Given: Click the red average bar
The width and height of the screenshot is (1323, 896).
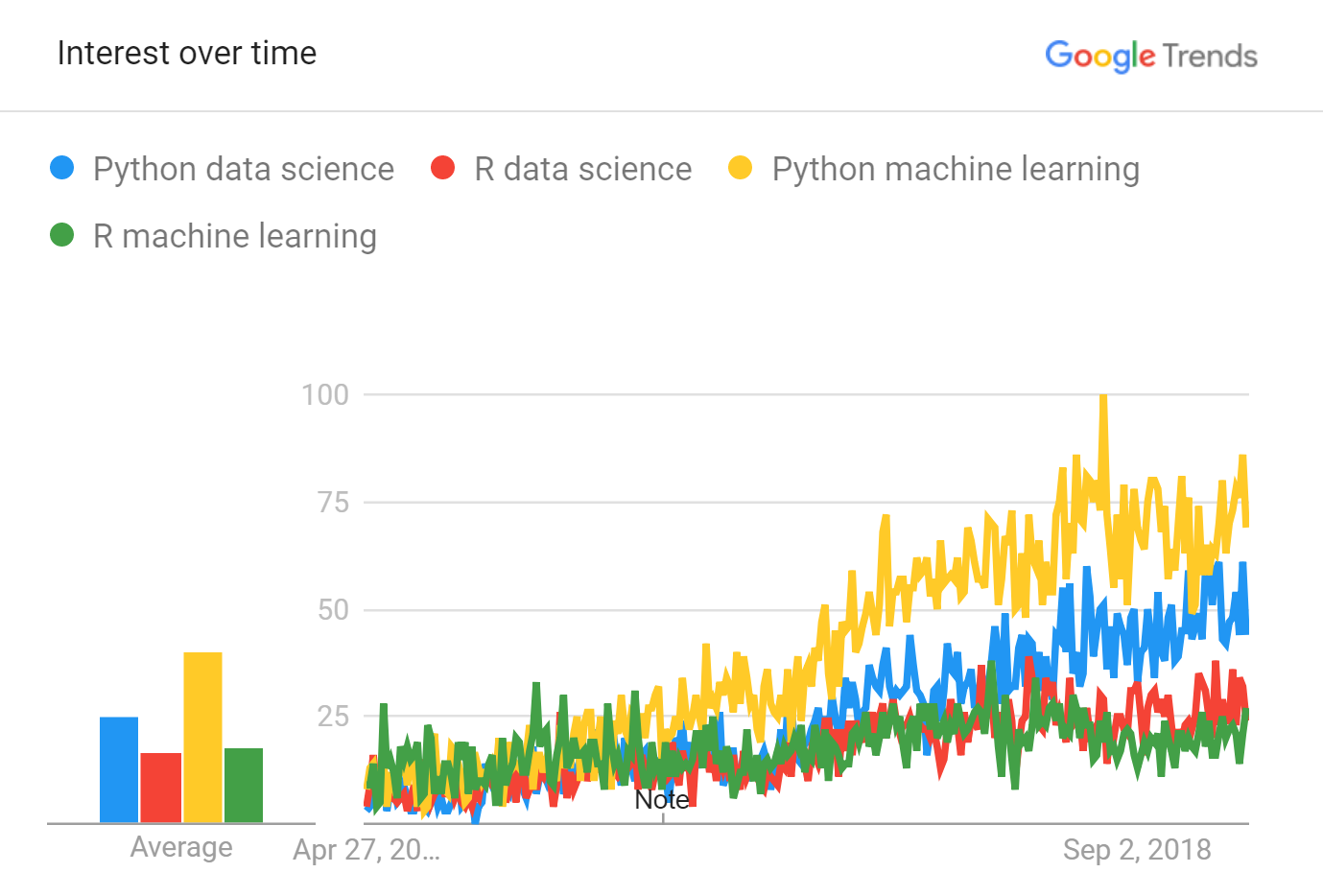Looking at the screenshot, I should click(x=161, y=788).
